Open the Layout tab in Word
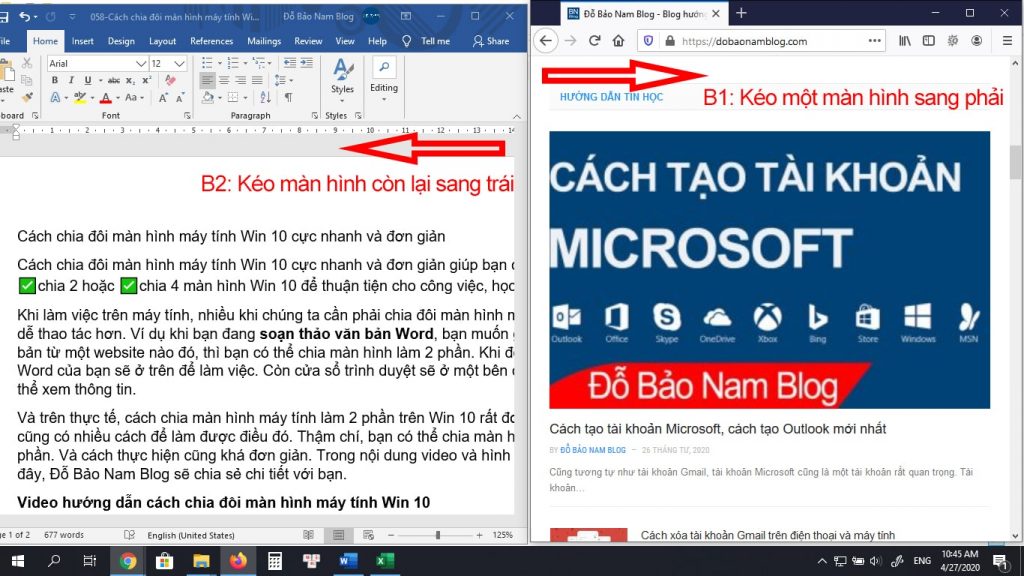This screenshot has height=576, width=1024. point(162,40)
